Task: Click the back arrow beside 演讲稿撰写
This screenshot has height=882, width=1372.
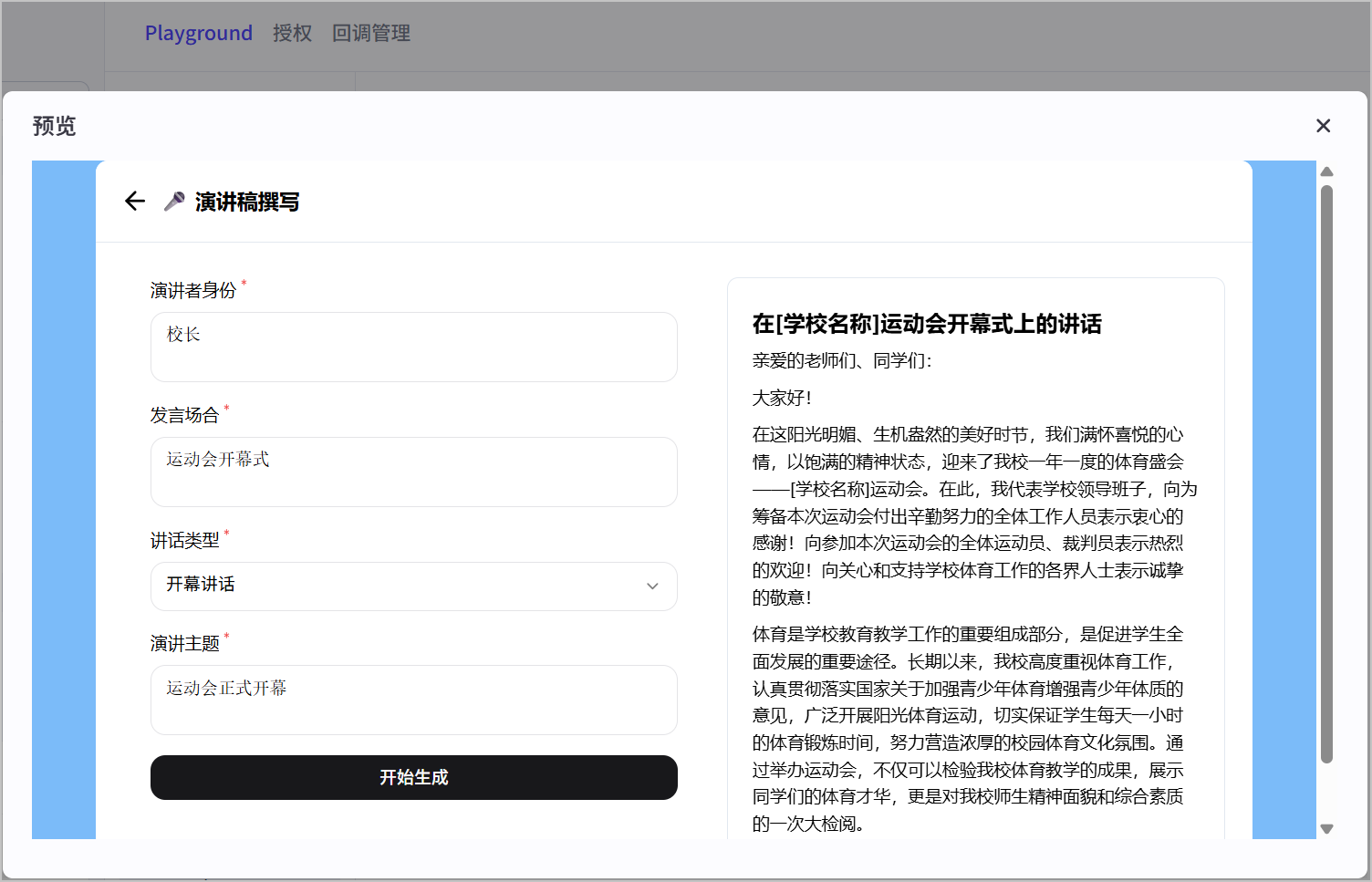Action: coord(135,202)
